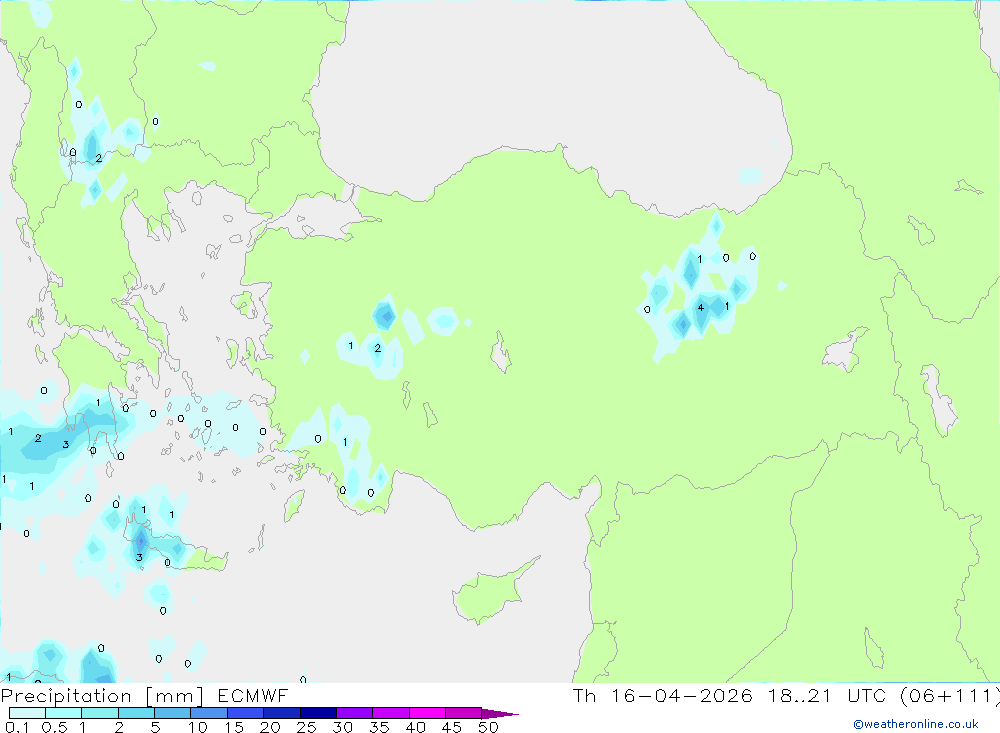Click the '(06+111)' forecast offset text

[x=949, y=695]
